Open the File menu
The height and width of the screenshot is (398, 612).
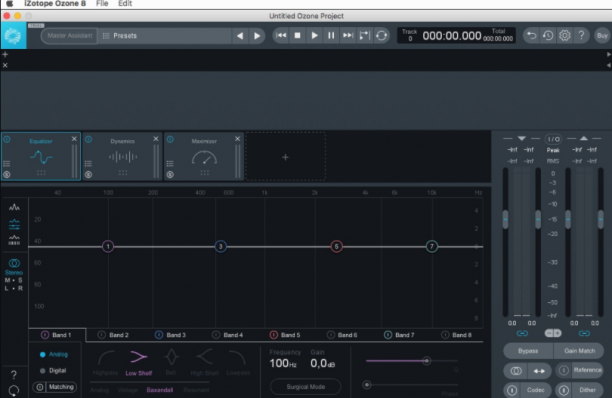(x=102, y=4)
